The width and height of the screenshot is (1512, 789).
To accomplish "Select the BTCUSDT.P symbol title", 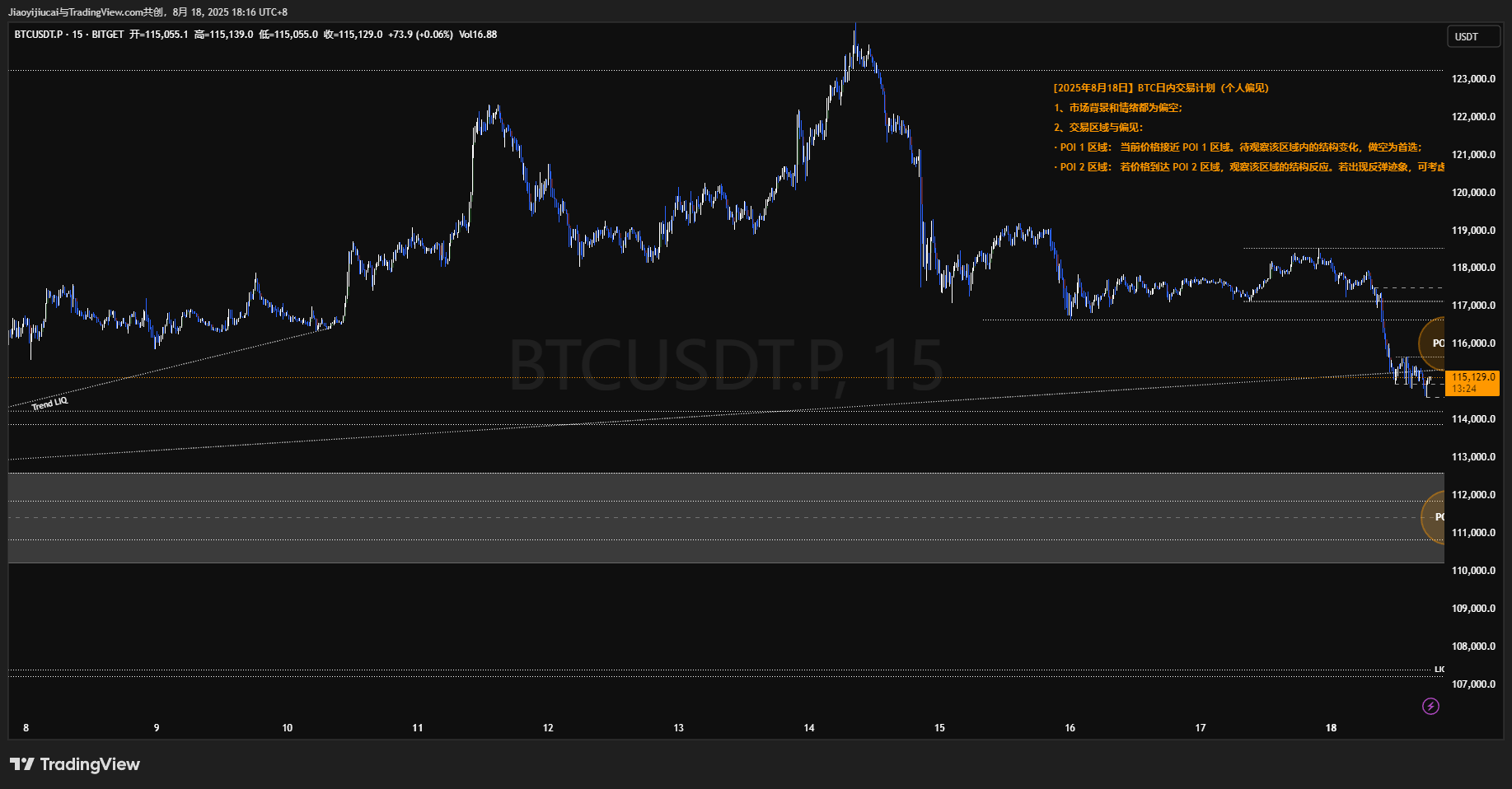I will coord(39,35).
